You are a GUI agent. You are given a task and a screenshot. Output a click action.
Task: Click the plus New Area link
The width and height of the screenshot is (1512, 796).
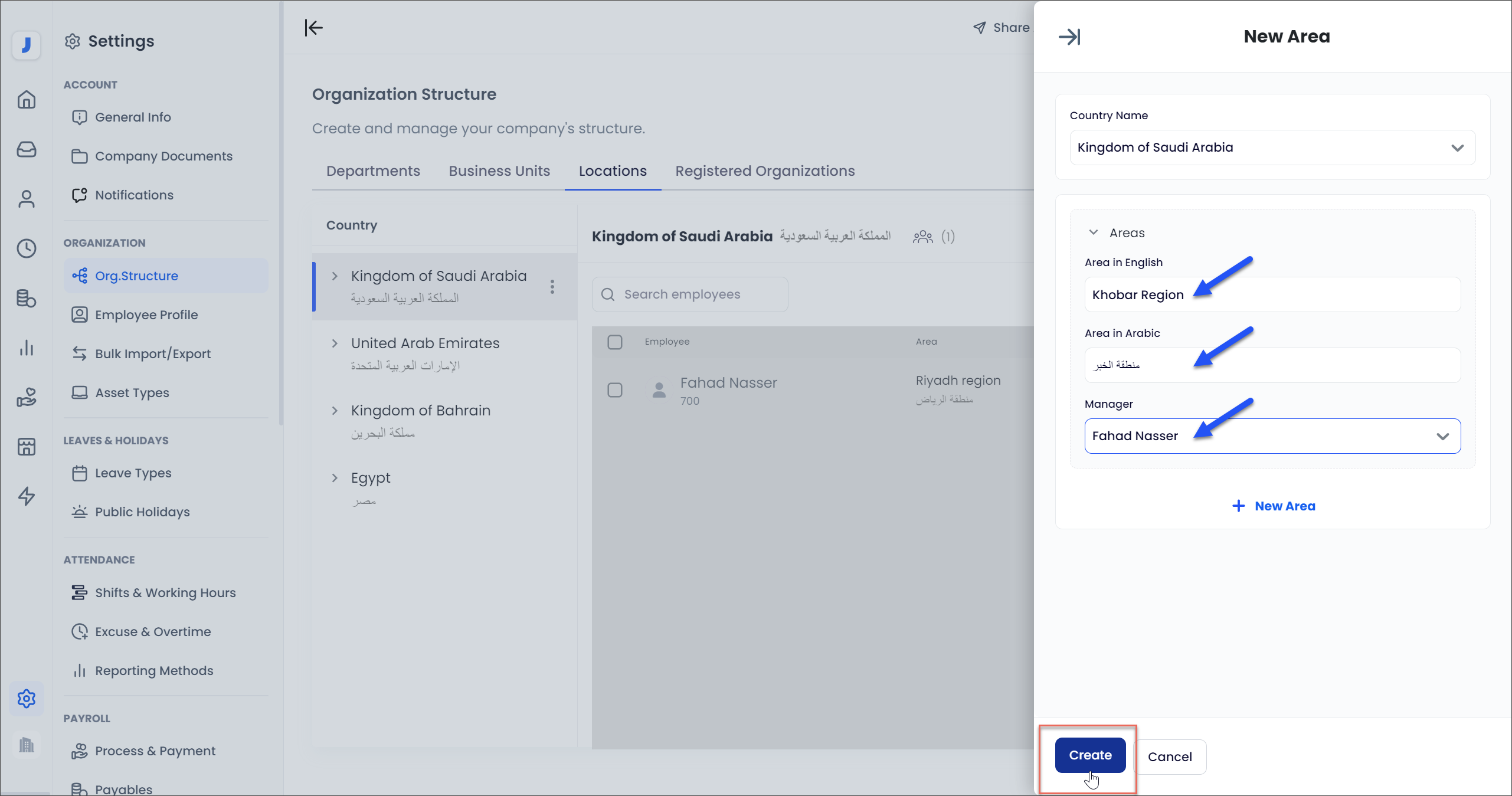point(1274,506)
